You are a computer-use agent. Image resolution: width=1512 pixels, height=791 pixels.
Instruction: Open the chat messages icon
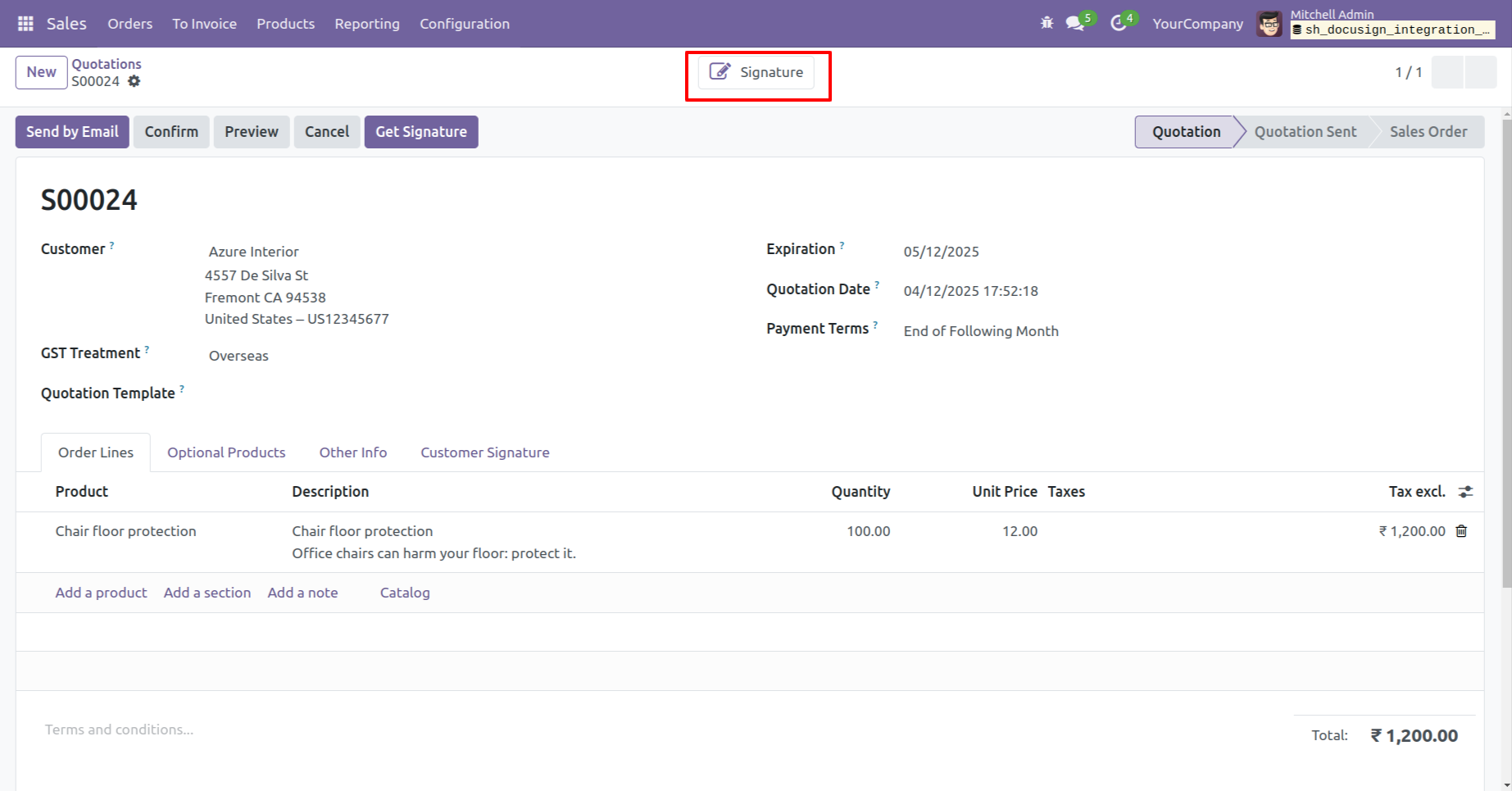point(1075,23)
